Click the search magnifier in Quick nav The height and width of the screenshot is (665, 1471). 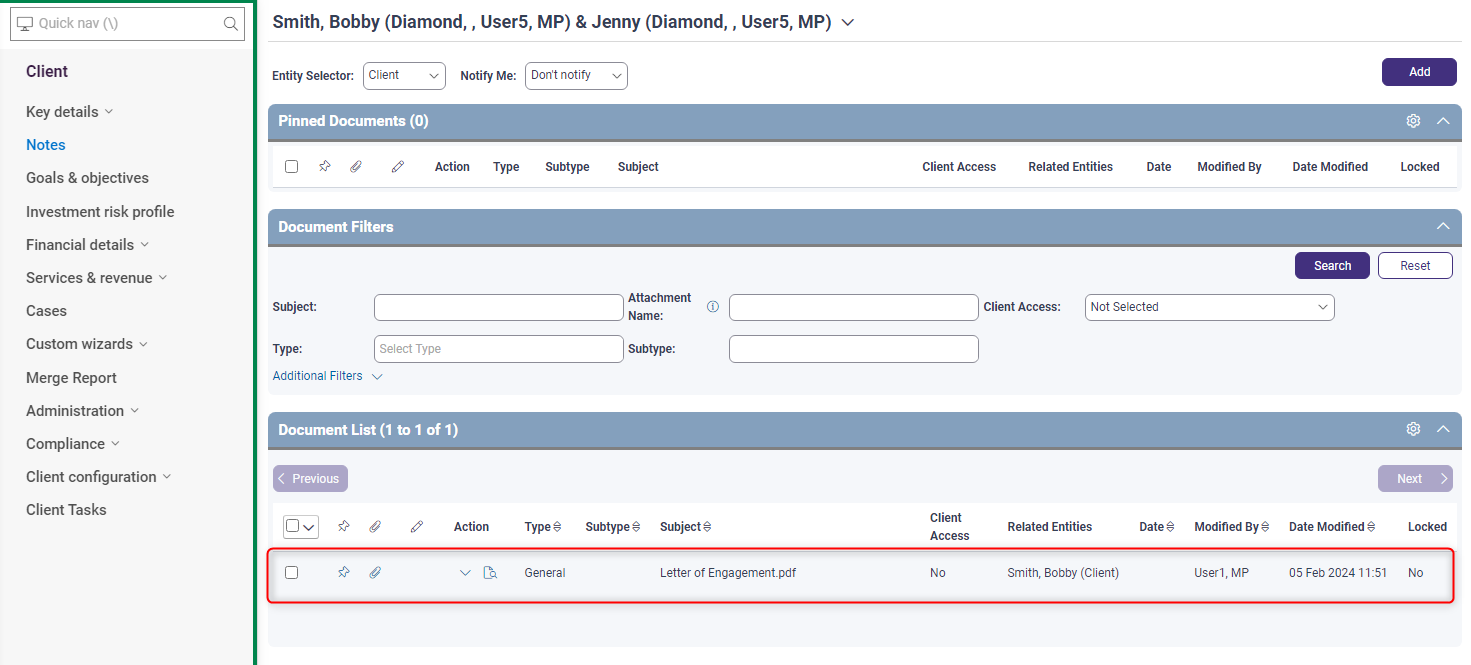click(x=231, y=24)
